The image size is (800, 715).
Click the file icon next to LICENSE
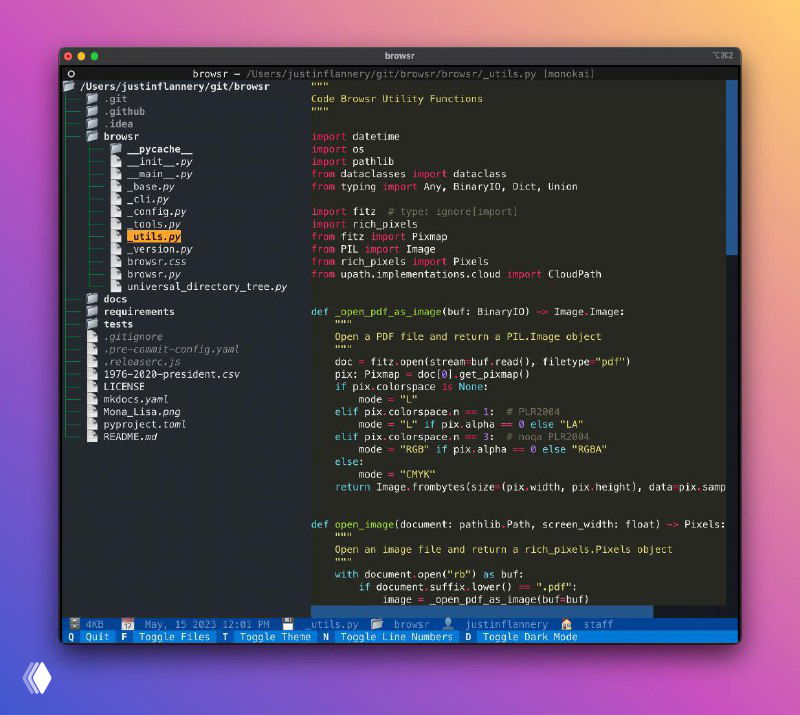tap(91, 386)
